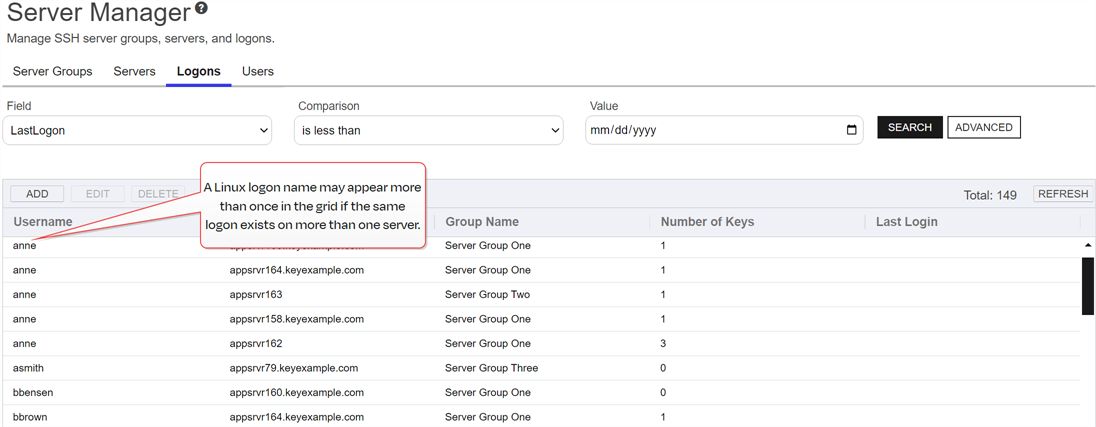This screenshot has width=1096, height=427.
Task: Click into the Value date field
Action: click(710, 130)
